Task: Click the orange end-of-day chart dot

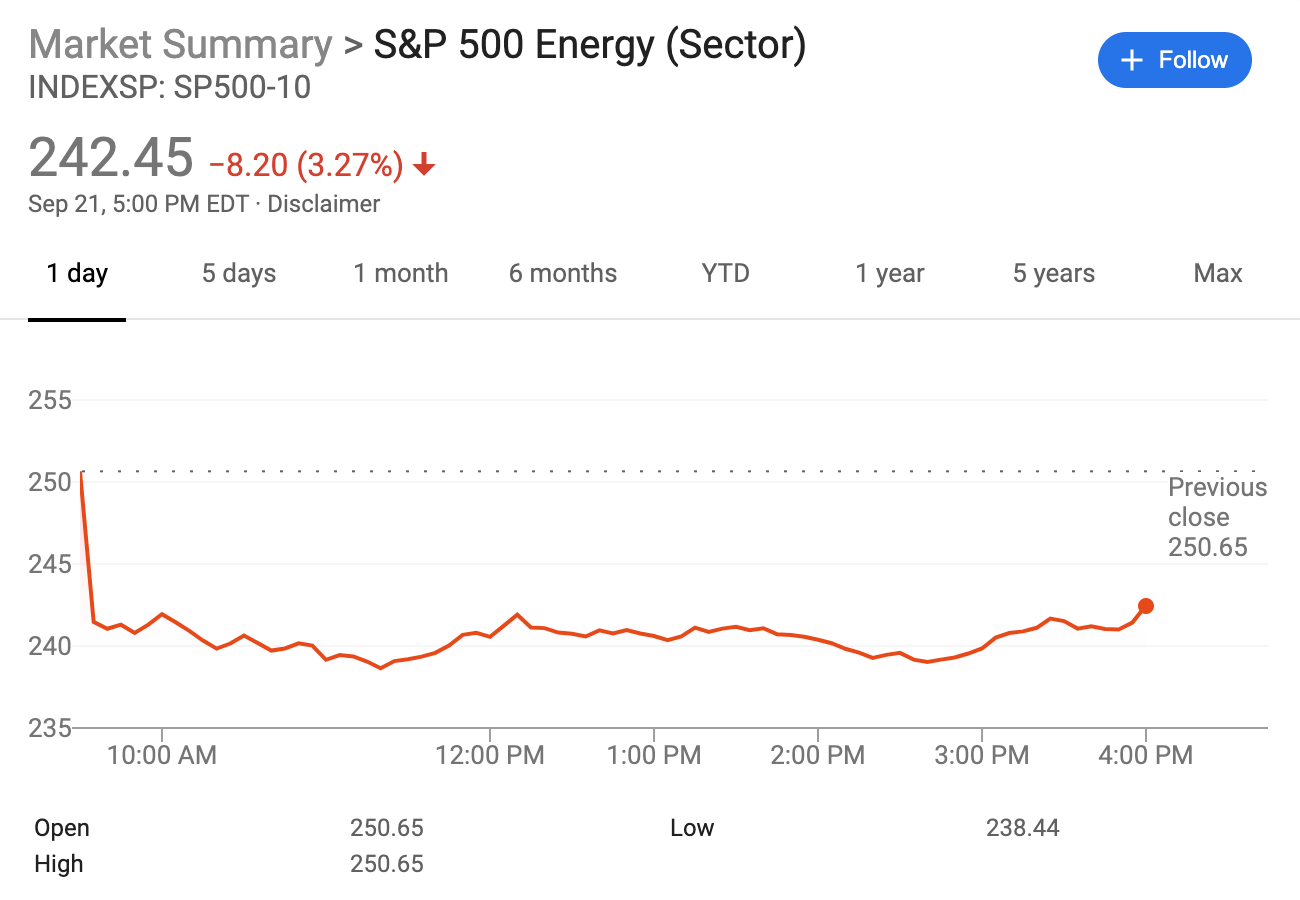Action: tap(1146, 606)
